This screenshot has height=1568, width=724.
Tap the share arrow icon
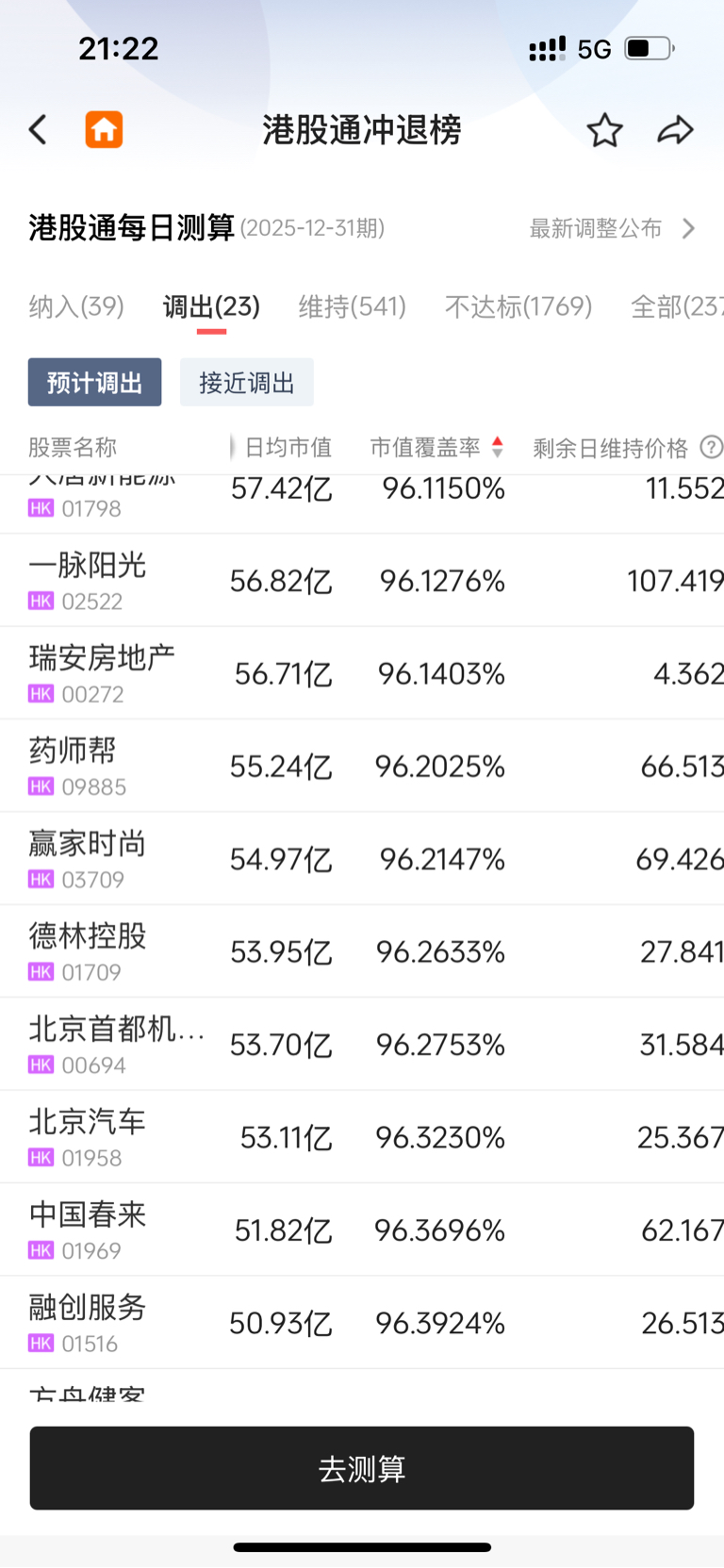(x=675, y=130)
